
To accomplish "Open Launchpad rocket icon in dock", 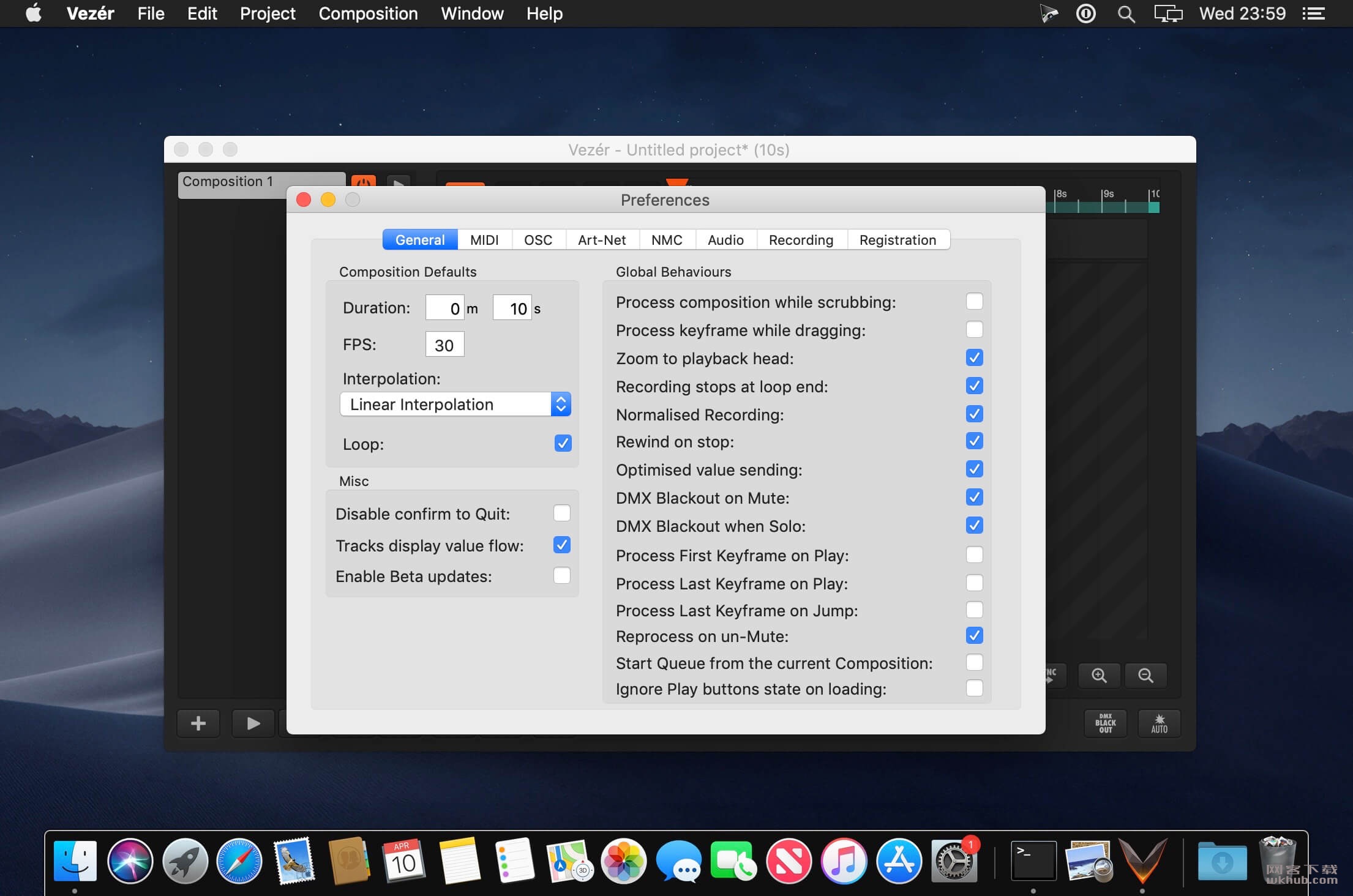I will 185,861.
